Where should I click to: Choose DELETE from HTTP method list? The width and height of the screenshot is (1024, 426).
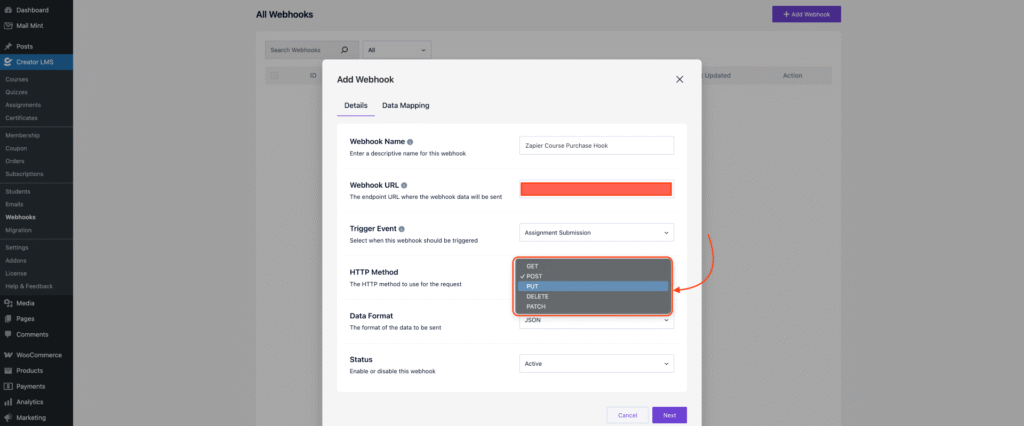[x=593, y=297]
